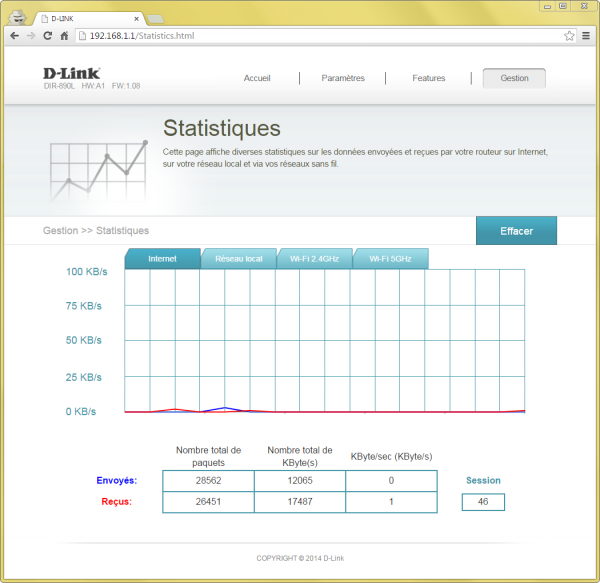600x583 pixels.
Task: Open the Features menu
Action: coord(429,78)
